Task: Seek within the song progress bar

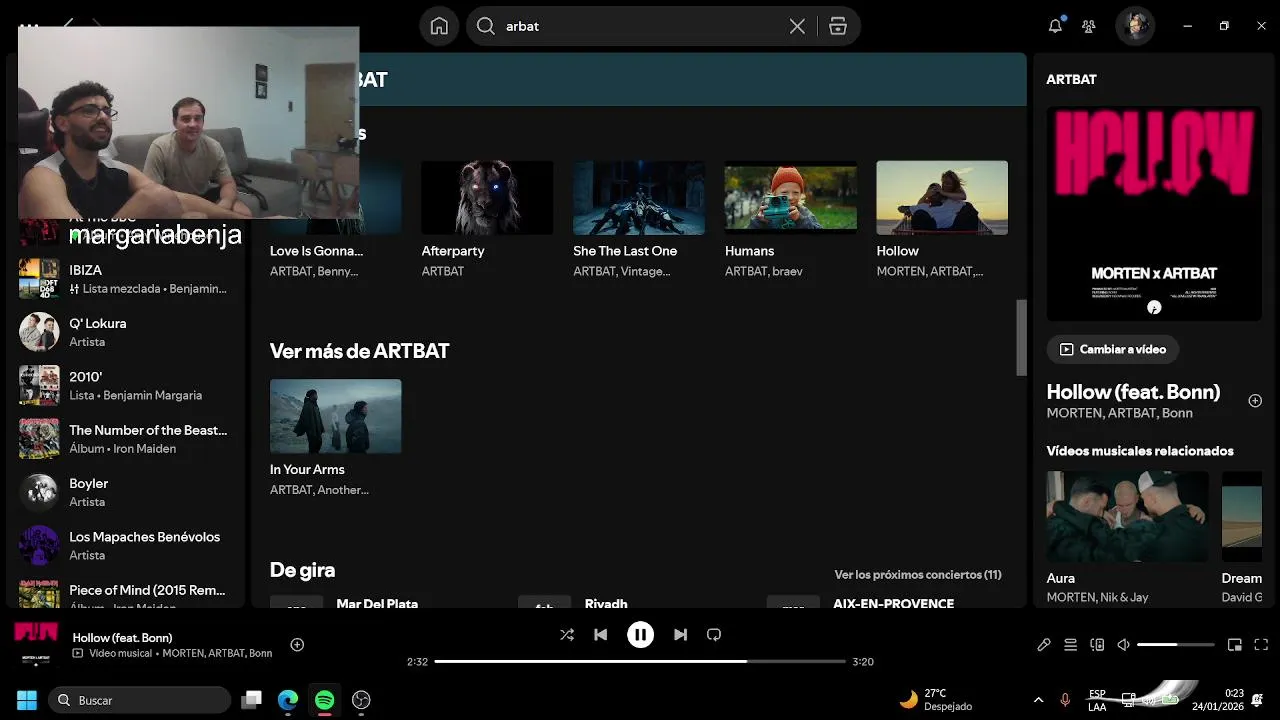Action: point(640,661)
